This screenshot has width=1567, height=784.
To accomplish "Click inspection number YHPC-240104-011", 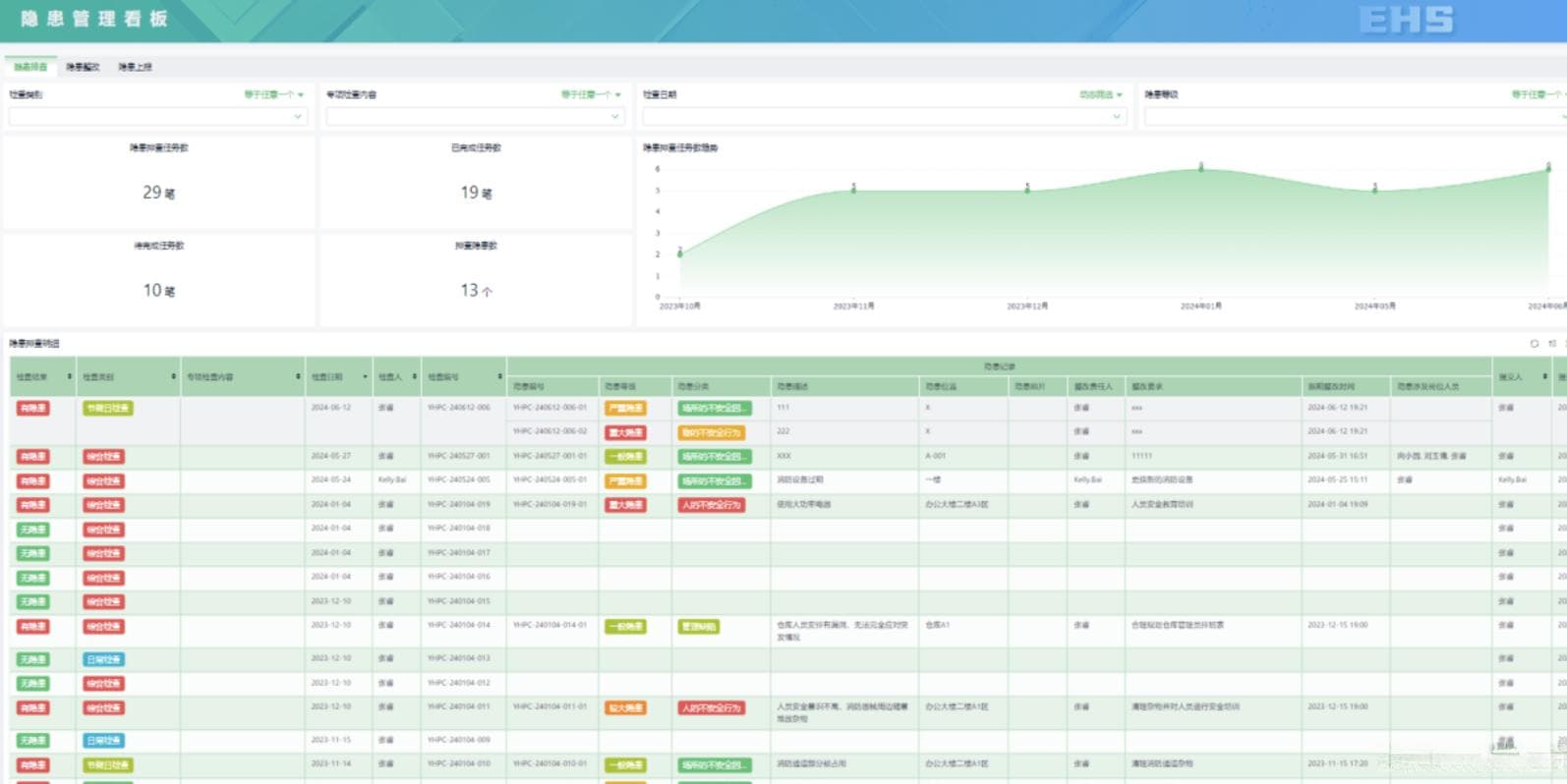I will pyautogui.click(x=458, y=706).
